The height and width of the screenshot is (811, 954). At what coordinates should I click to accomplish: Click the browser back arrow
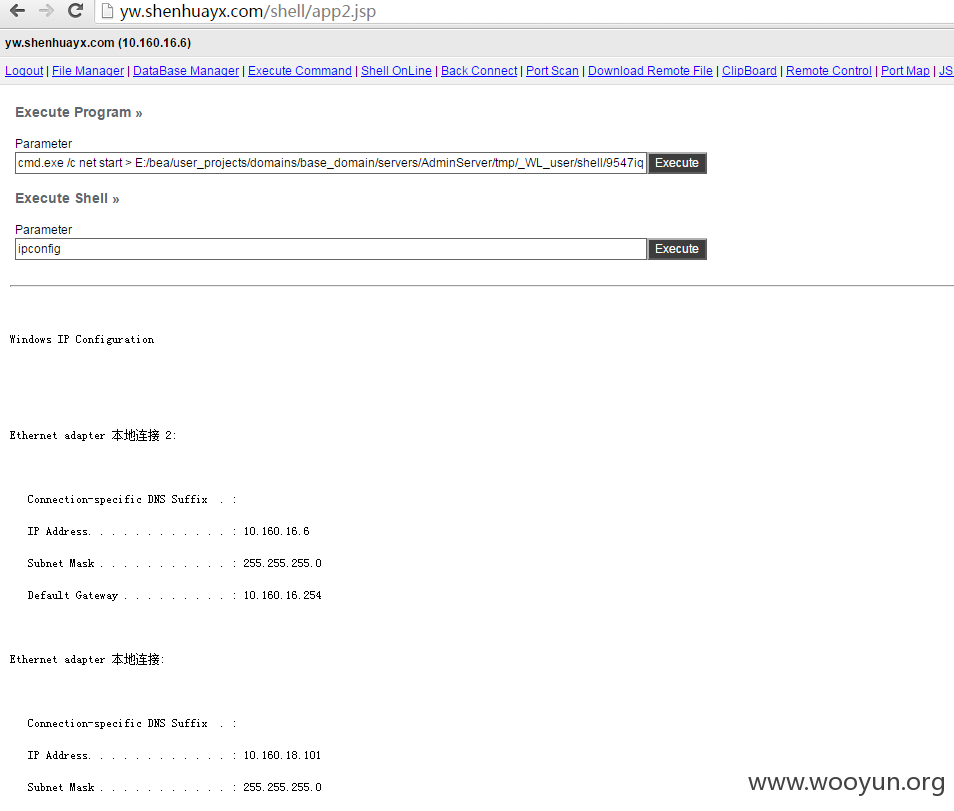coord(18,10)
